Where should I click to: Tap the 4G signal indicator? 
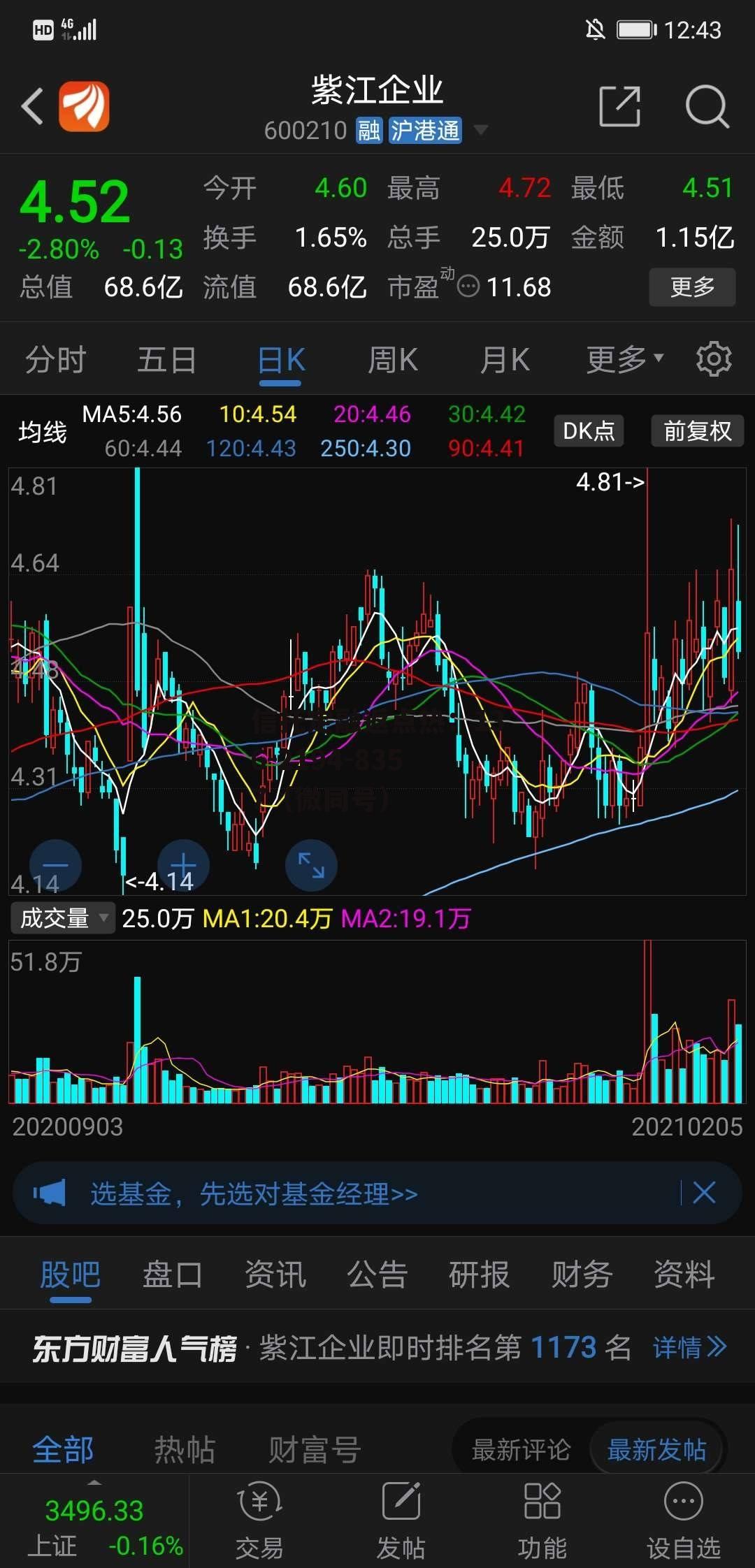click(78, 29)
